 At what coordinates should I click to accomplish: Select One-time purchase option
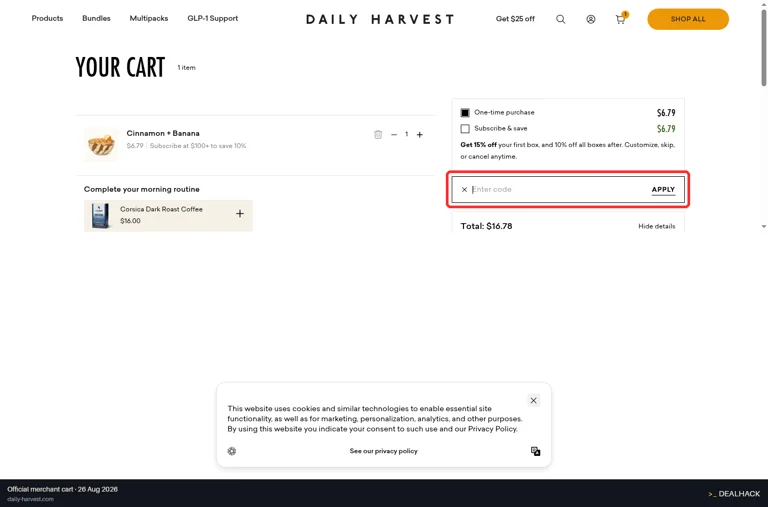[465, 113]
